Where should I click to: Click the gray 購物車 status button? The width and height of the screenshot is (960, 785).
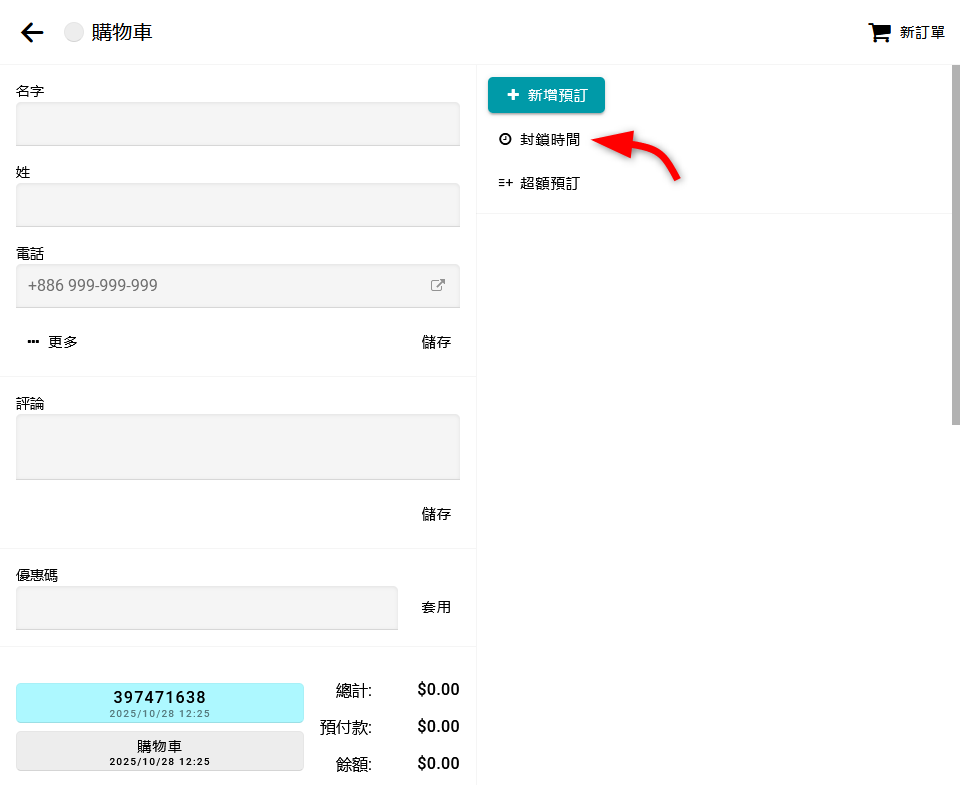[160, 751]
